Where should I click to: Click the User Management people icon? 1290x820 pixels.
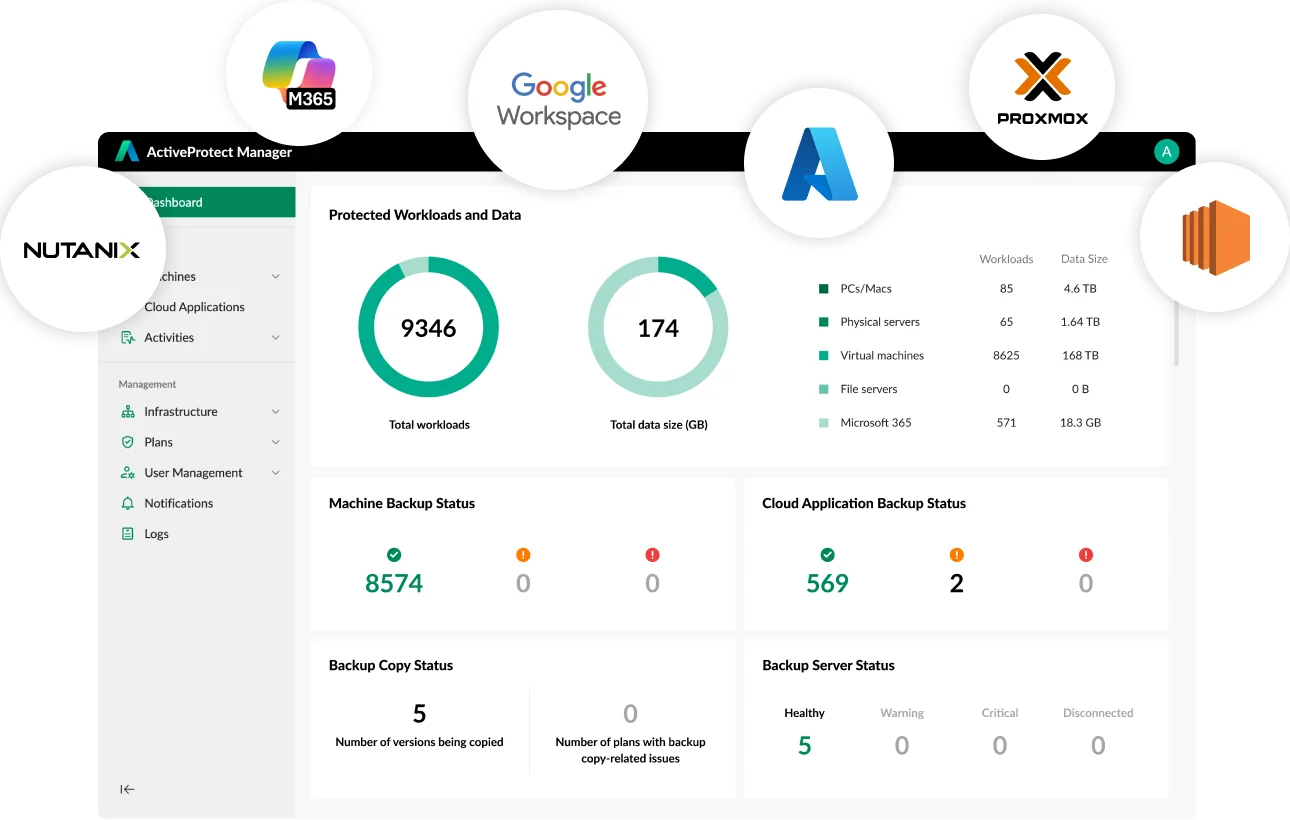tap(127, 473)
